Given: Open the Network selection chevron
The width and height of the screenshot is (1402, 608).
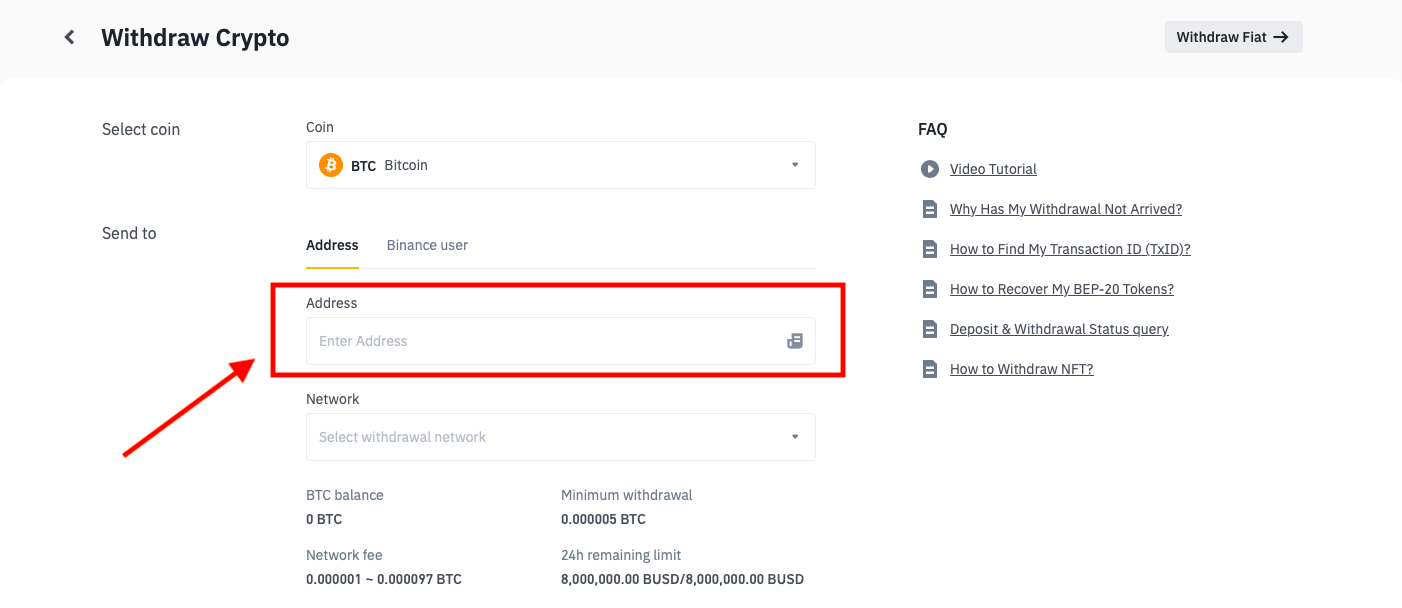Looking at the screenshot, I should (794, 437).
